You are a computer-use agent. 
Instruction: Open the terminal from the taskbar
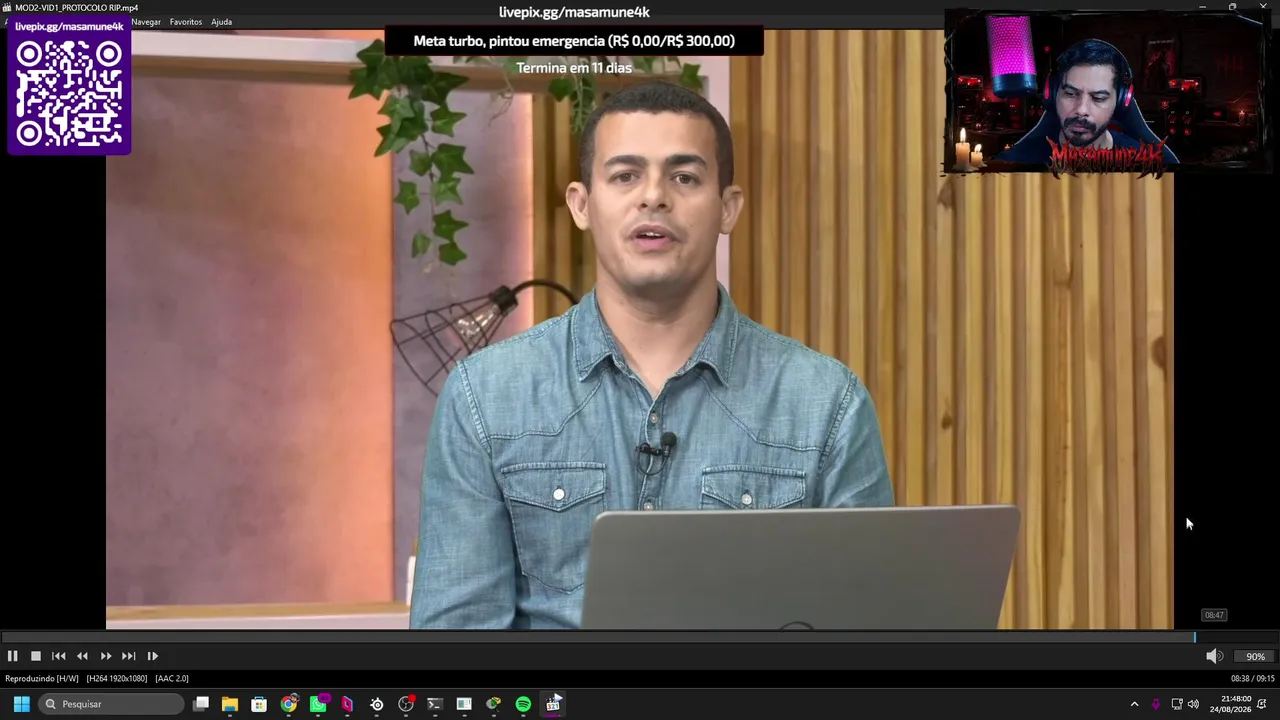[x=435, y=704]
